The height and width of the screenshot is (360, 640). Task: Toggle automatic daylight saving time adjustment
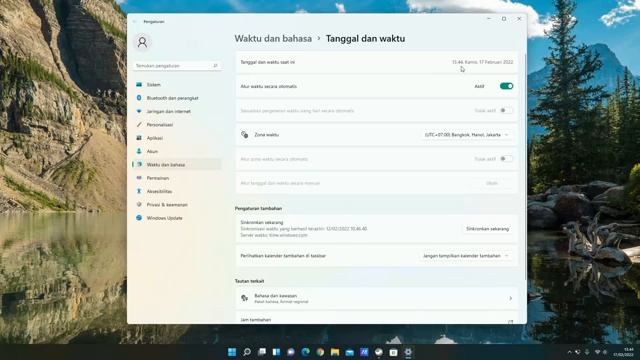[506, 110]
